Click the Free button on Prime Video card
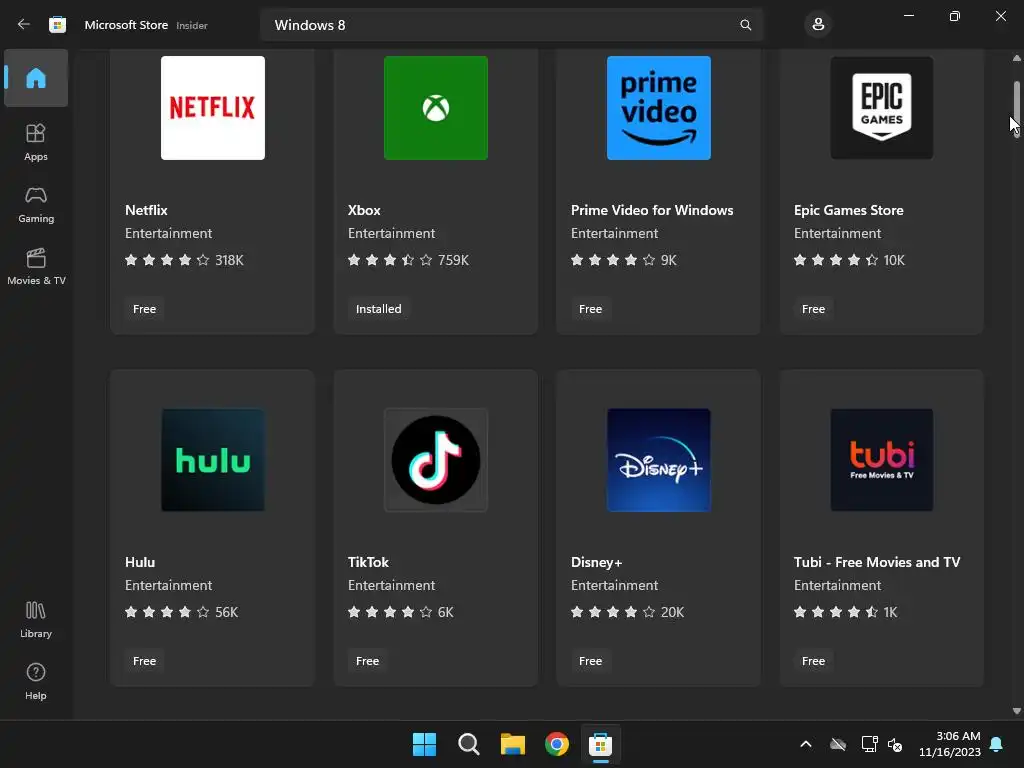 590,309
